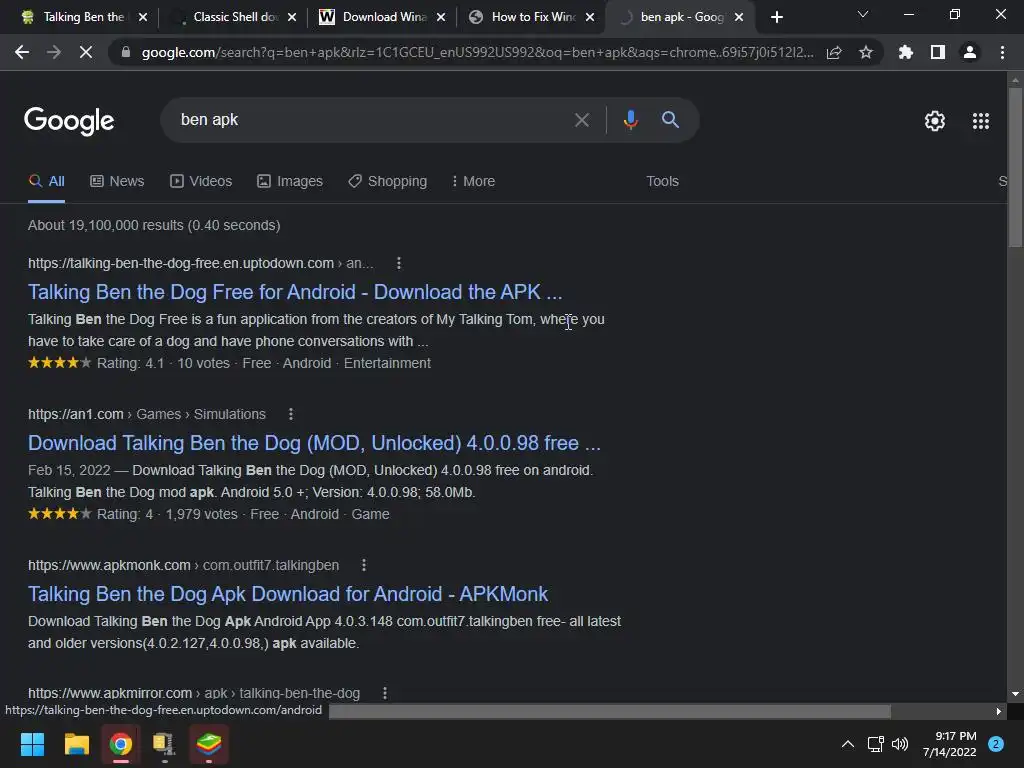
Task: Click the vertical page scrollbar thumb
Action: [1015, 167]
